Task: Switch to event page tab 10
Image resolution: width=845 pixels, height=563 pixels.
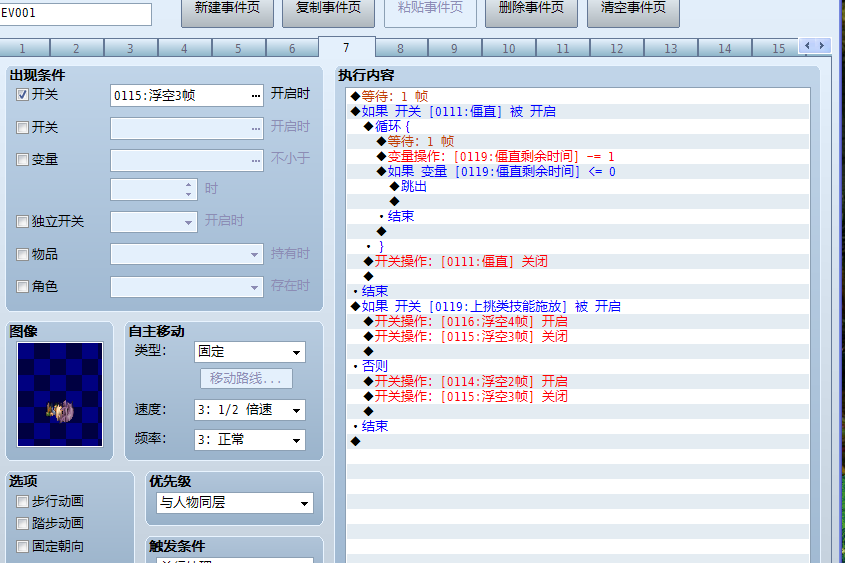Action: pos(509,48)
